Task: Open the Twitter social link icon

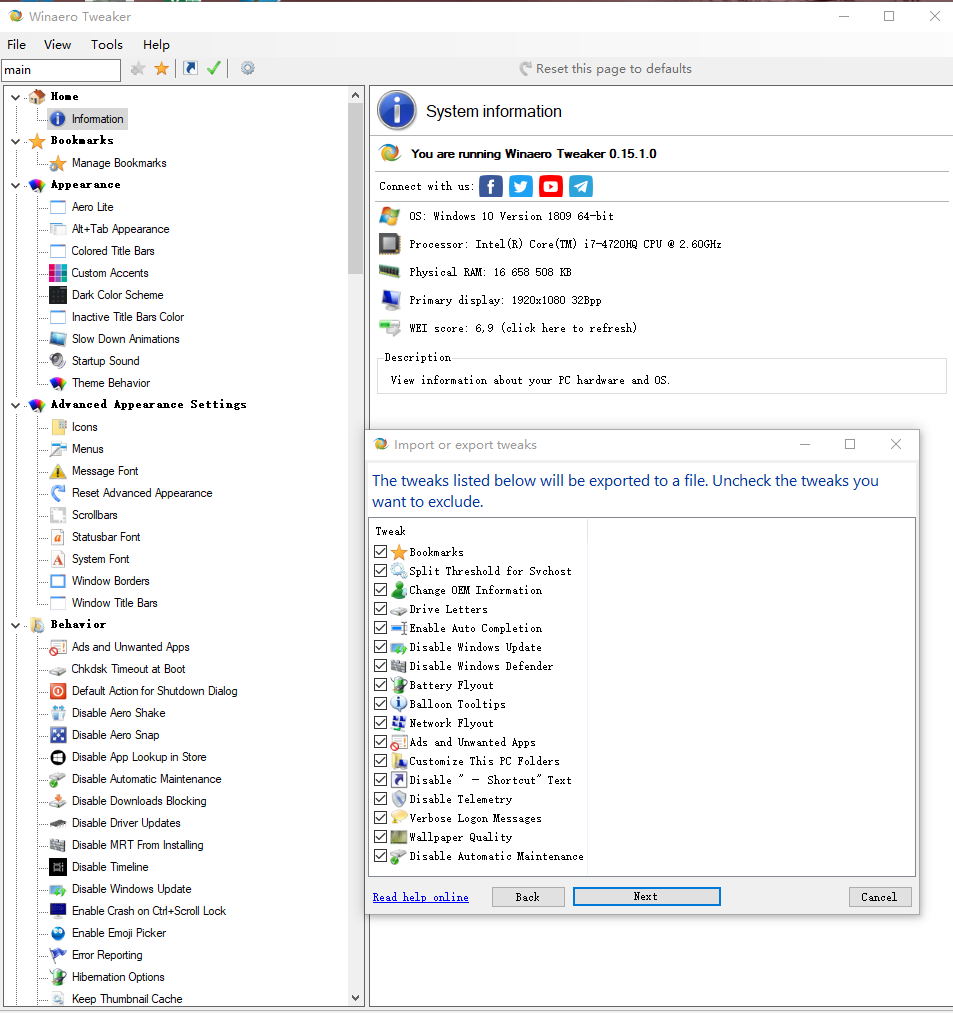Action: tap(521, 187)
